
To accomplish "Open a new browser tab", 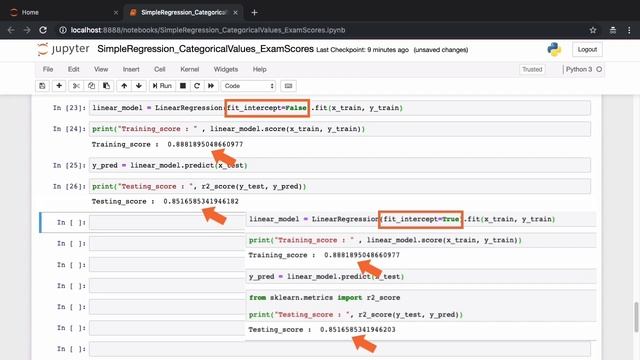I will (x=254, y=13).
